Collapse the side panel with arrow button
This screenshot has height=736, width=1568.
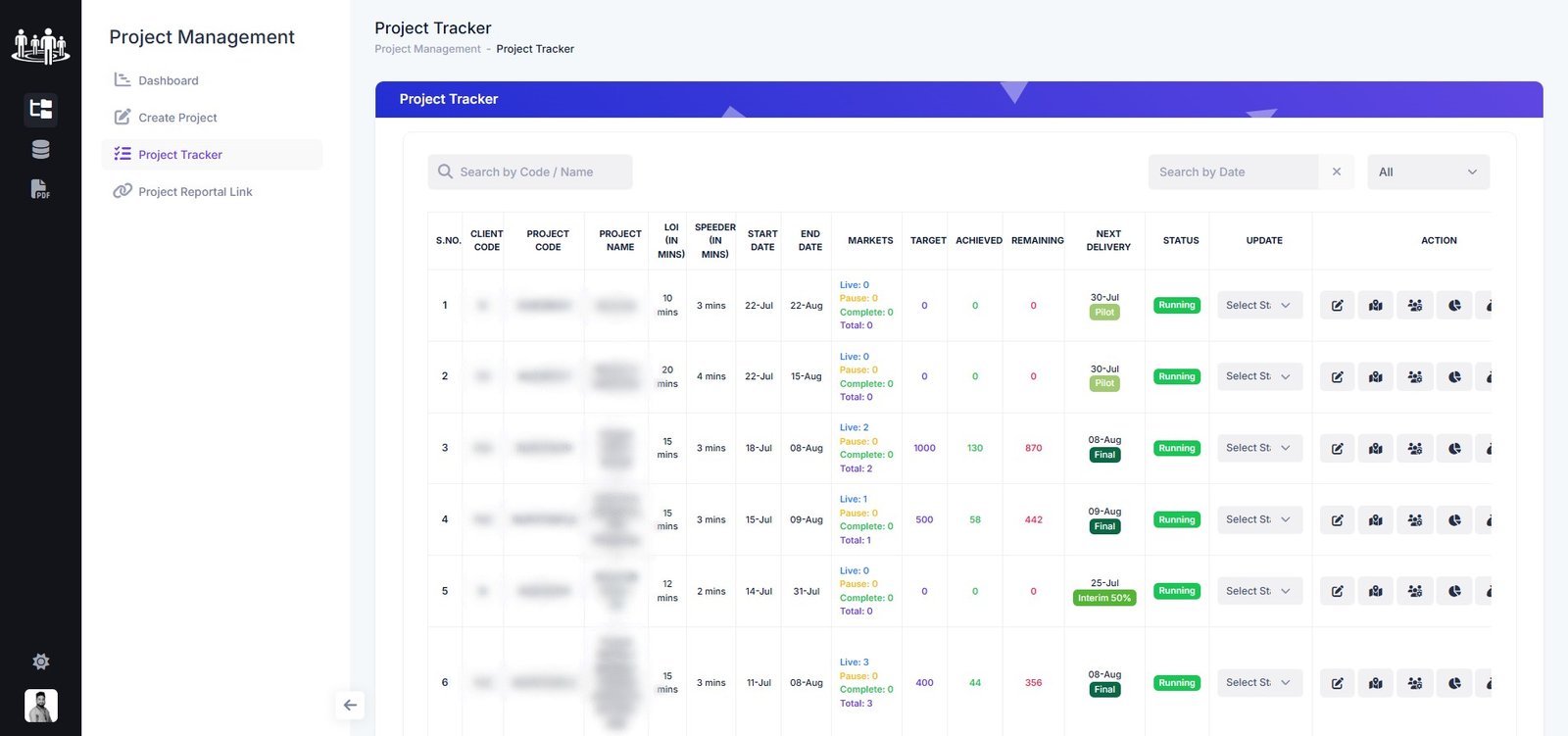(350, 705)
